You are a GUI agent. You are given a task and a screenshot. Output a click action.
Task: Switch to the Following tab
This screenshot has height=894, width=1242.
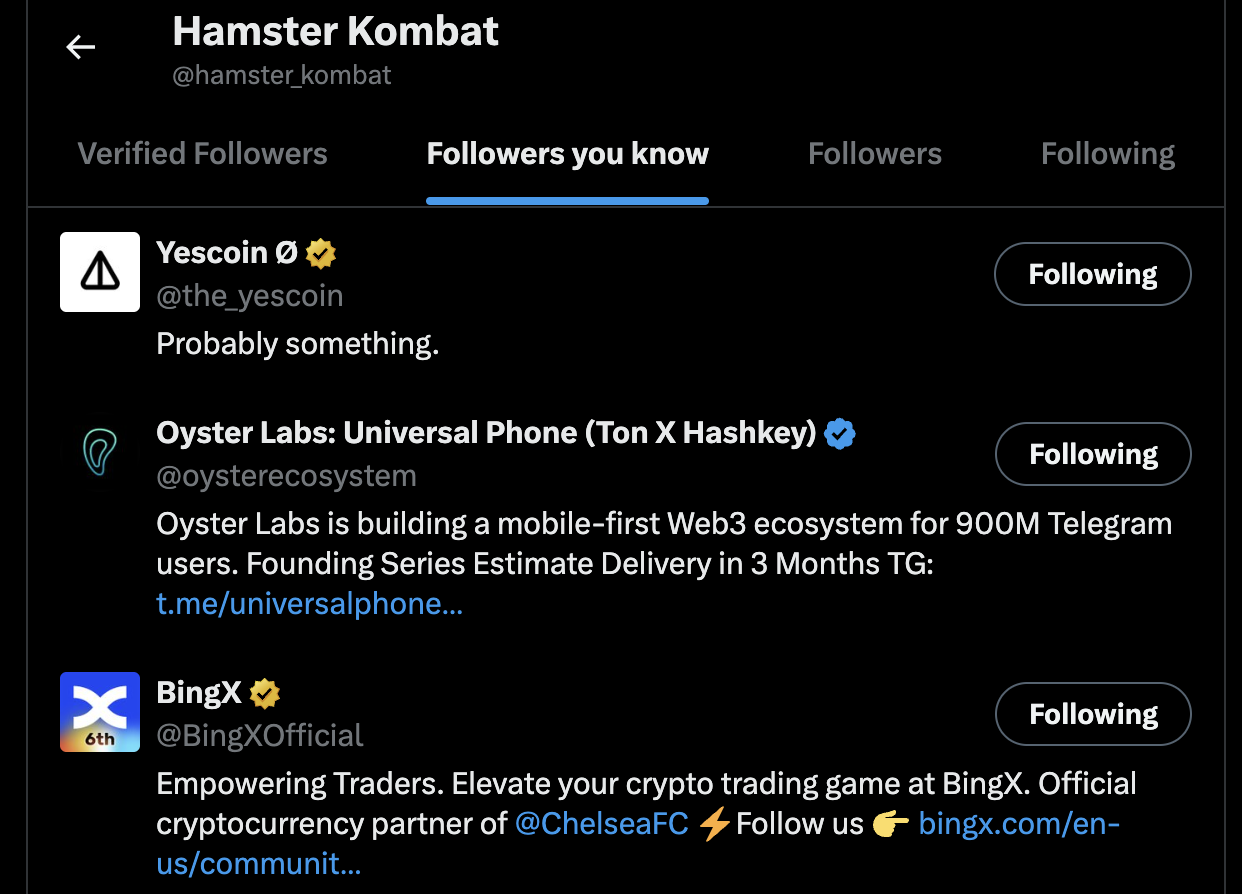coord(1107,154)
